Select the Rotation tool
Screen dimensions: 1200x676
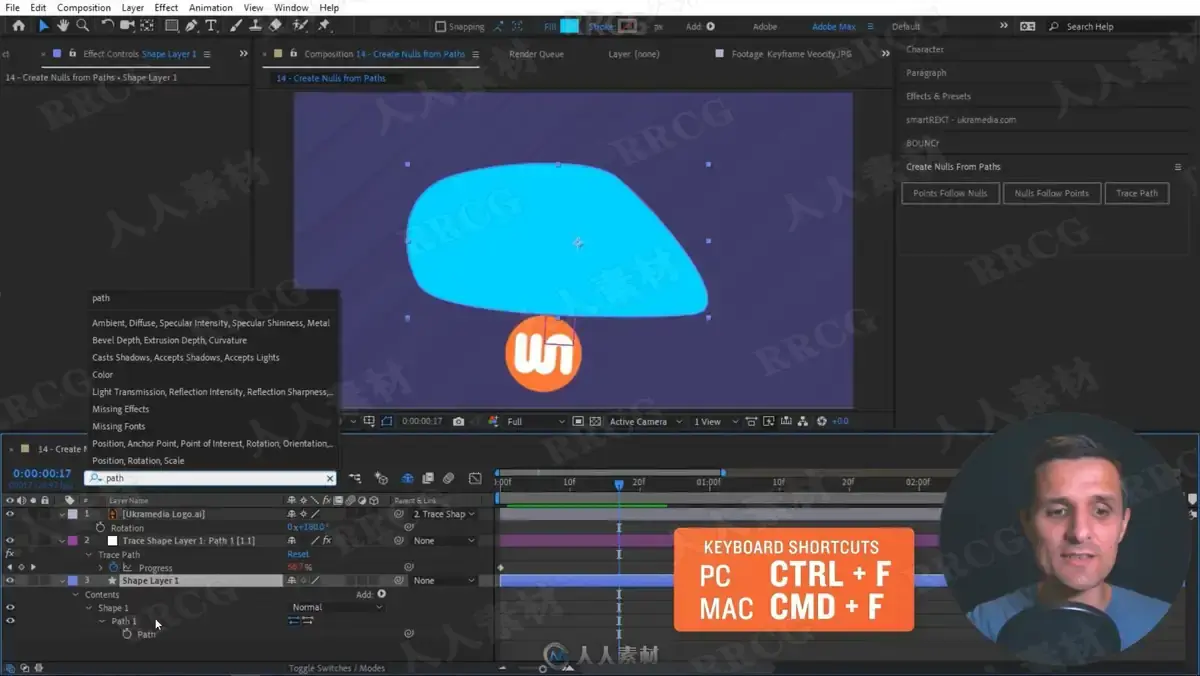[x=107, y=26]
